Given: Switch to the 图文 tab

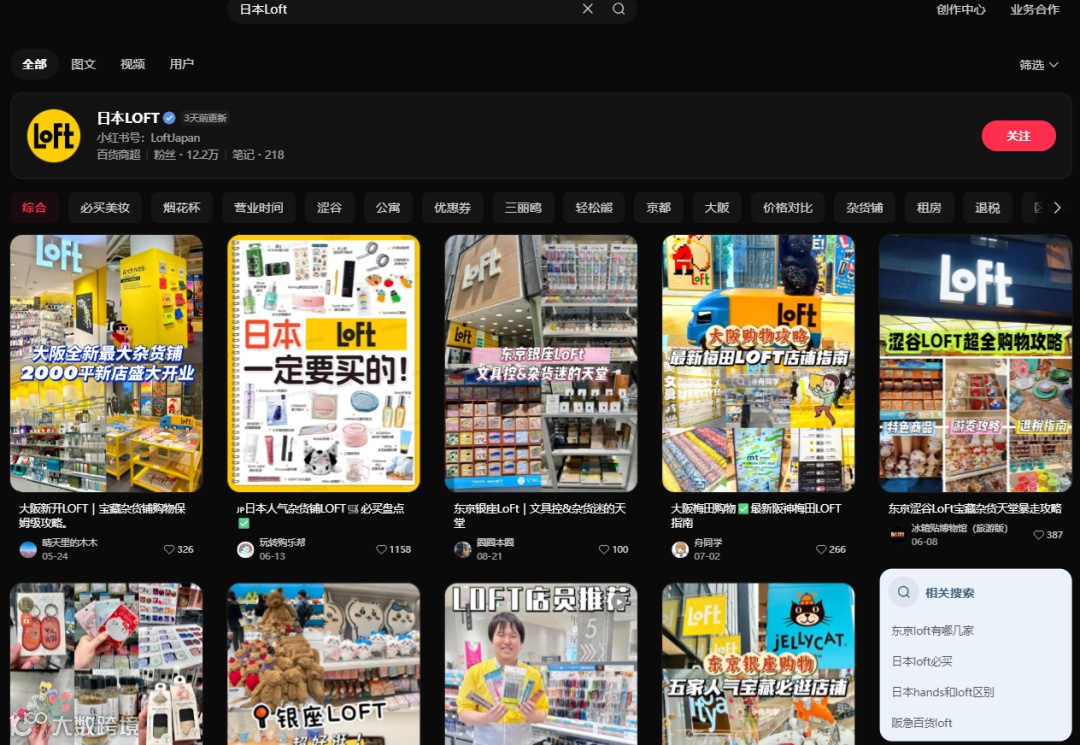Looking at the screenshot, I should tap(83, 64).
